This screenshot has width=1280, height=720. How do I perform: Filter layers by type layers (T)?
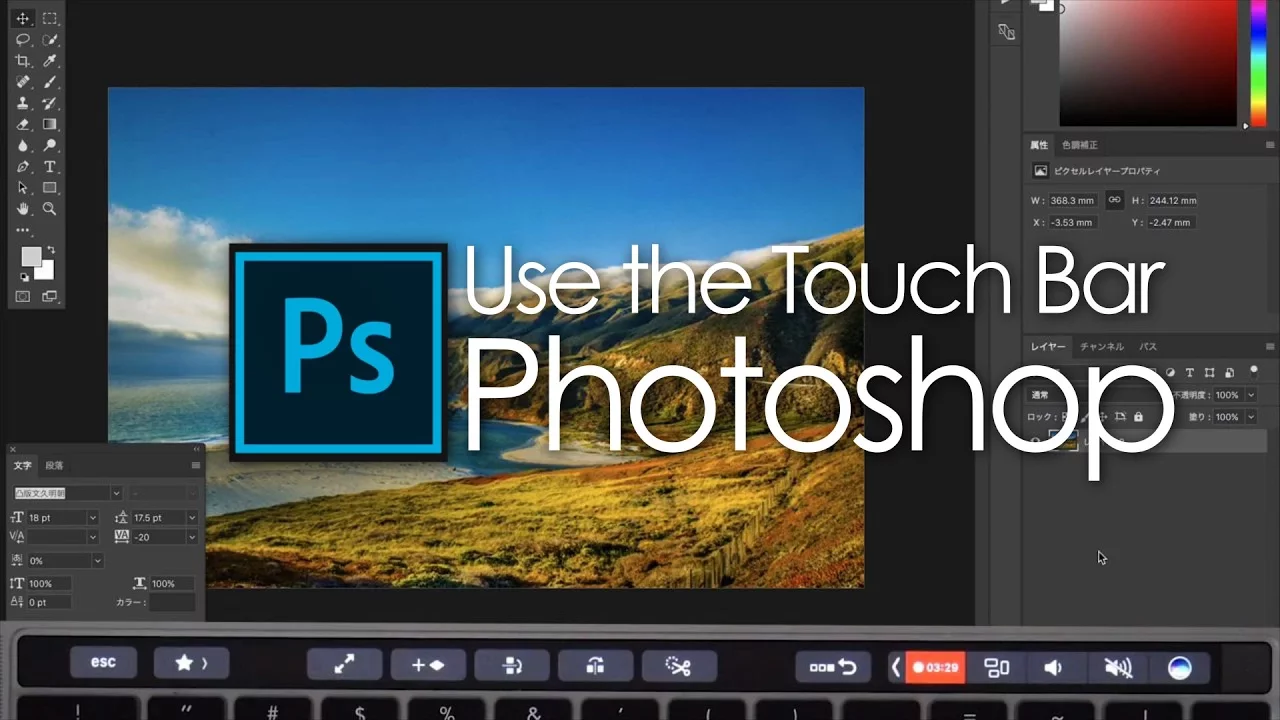click(x=1190, y=372)
